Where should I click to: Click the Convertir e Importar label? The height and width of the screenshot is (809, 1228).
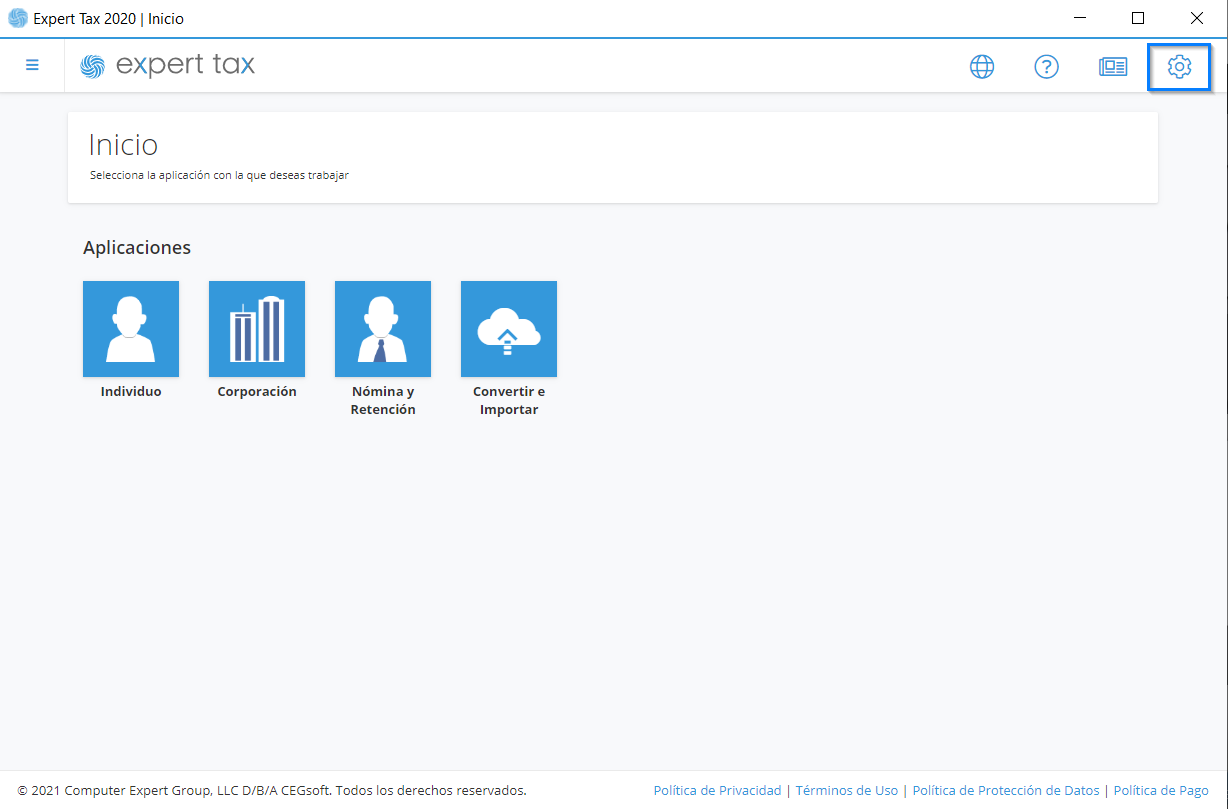(509, 401)
